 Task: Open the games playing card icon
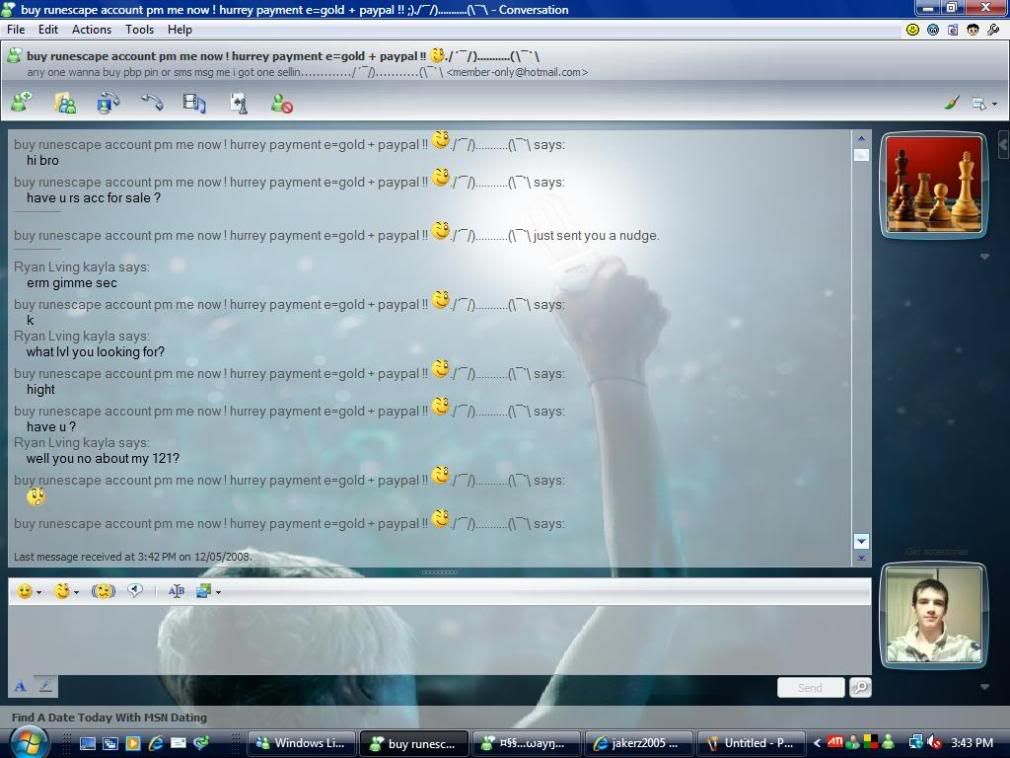[x=239, y=103]
